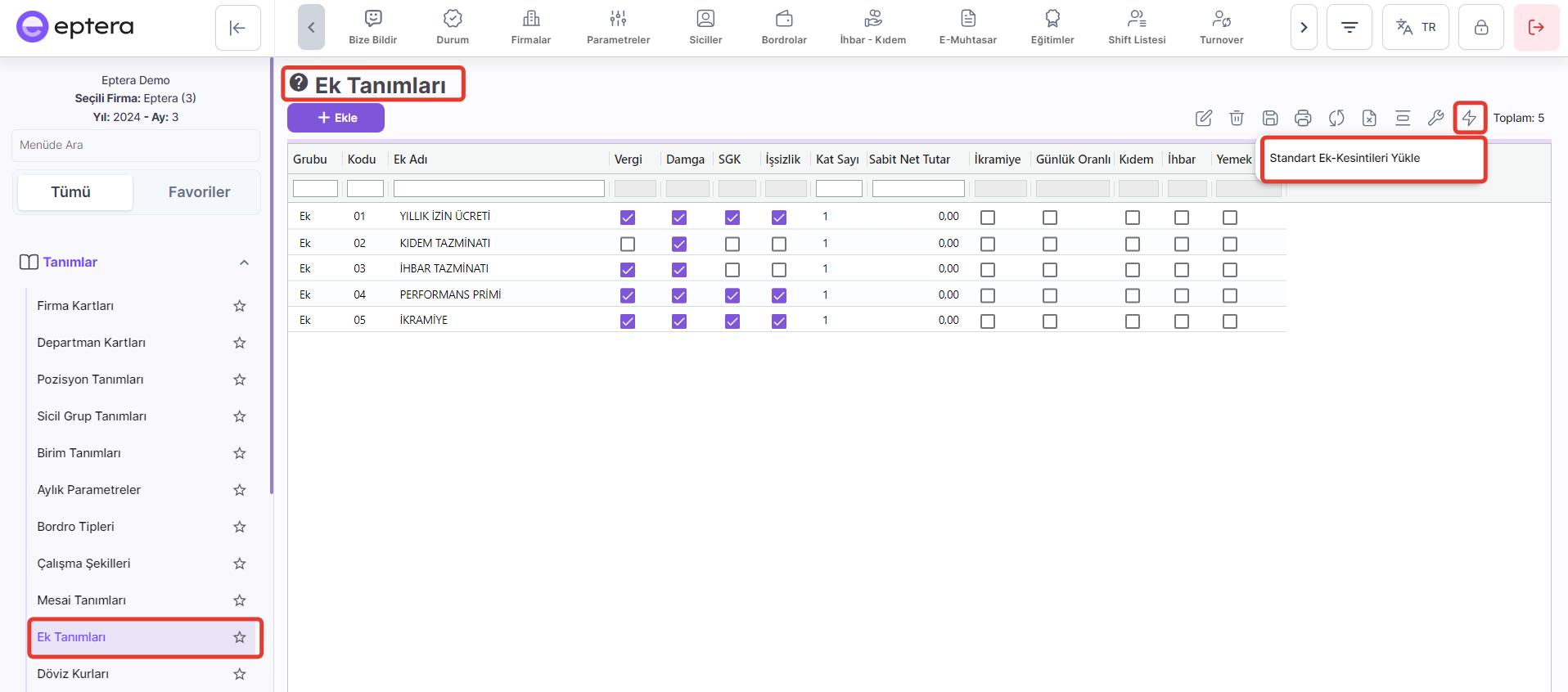Click the Menüde Ara search field

136,145
